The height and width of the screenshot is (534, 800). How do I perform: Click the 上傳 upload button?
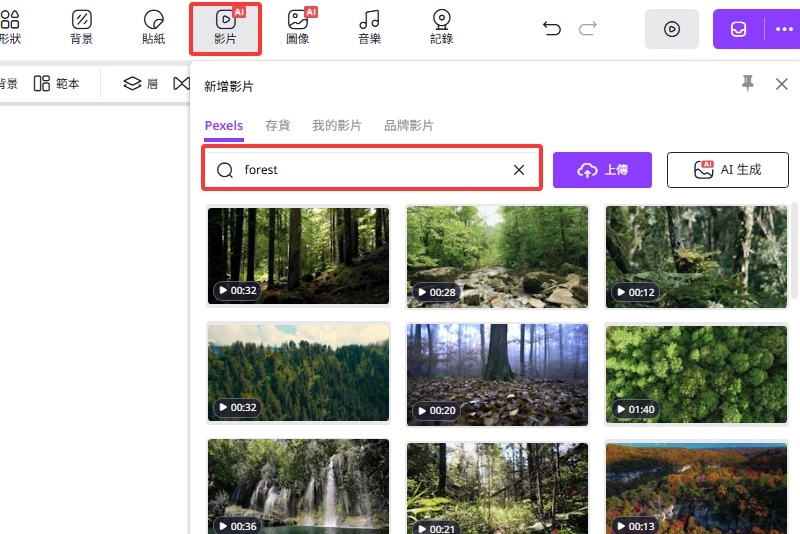(x=602, y=170)
